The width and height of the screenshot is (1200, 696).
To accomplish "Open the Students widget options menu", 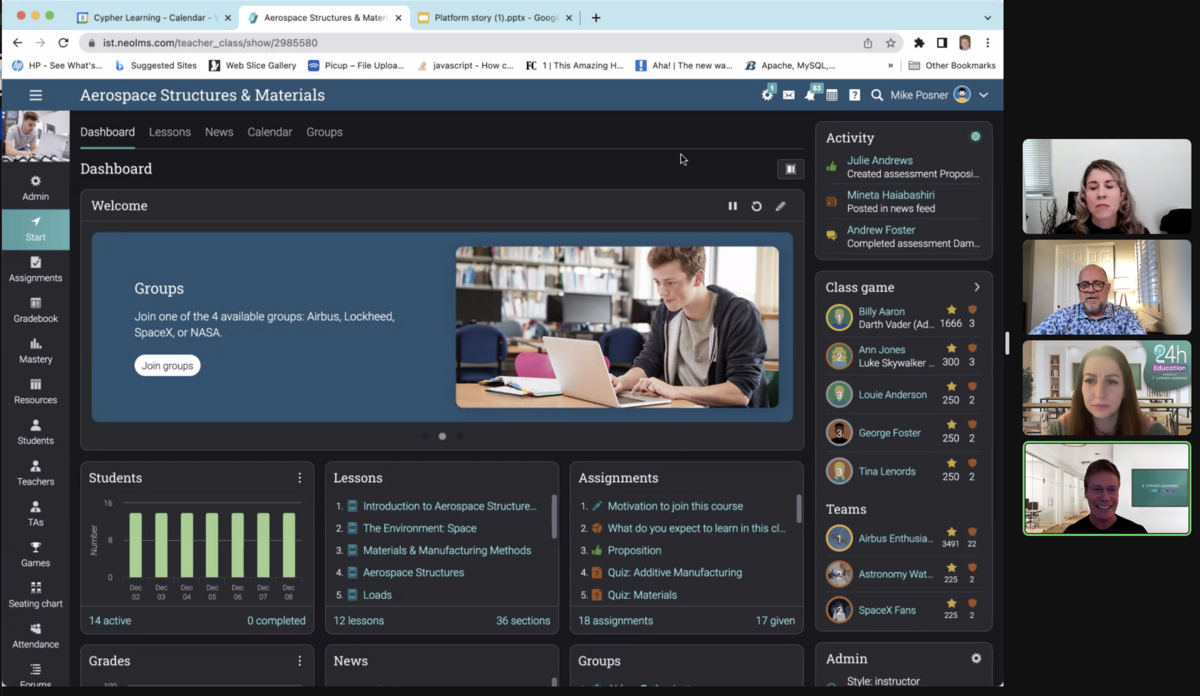I will click(299, 478).
